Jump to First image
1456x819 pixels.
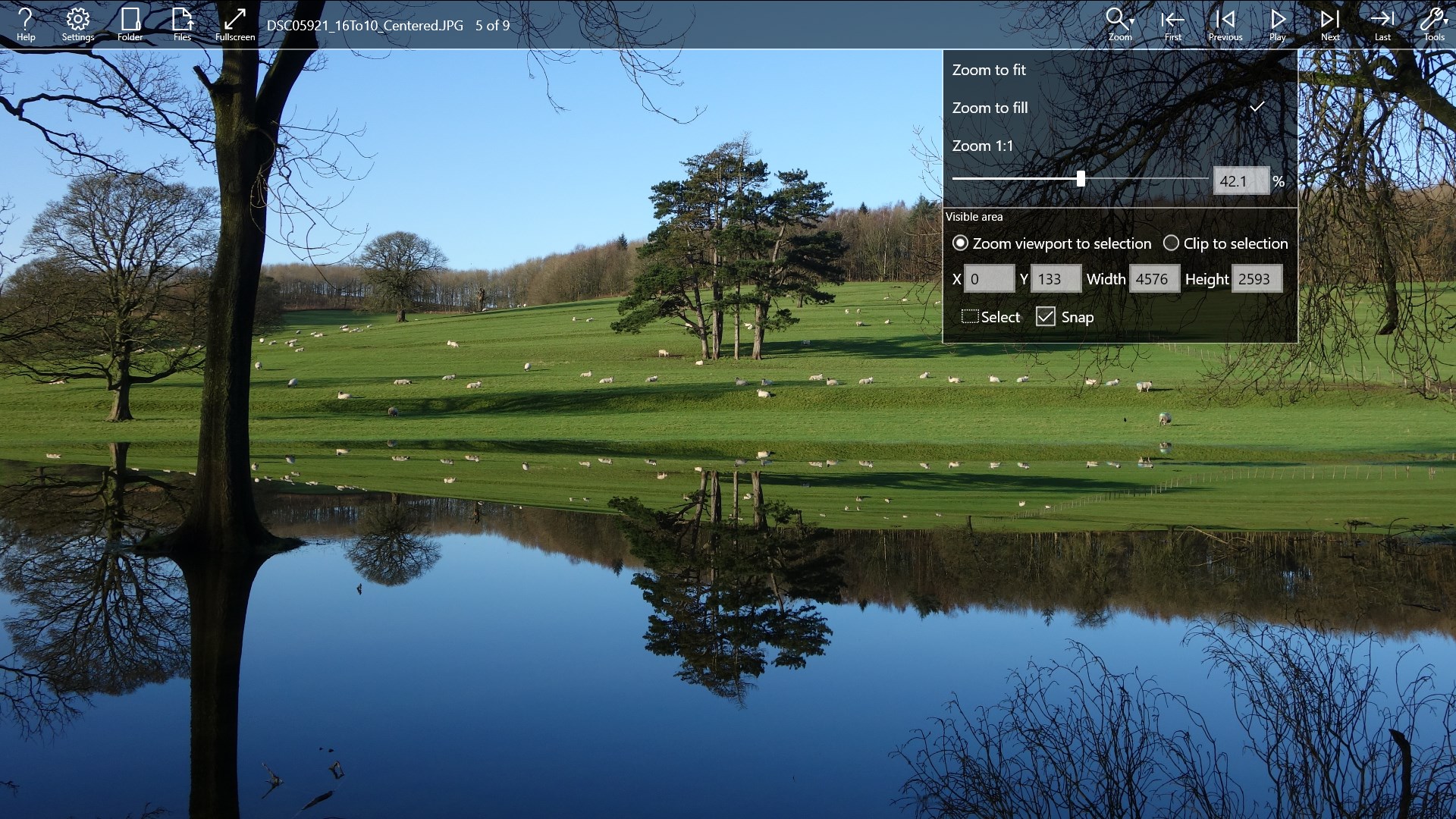pos(1172,24)
